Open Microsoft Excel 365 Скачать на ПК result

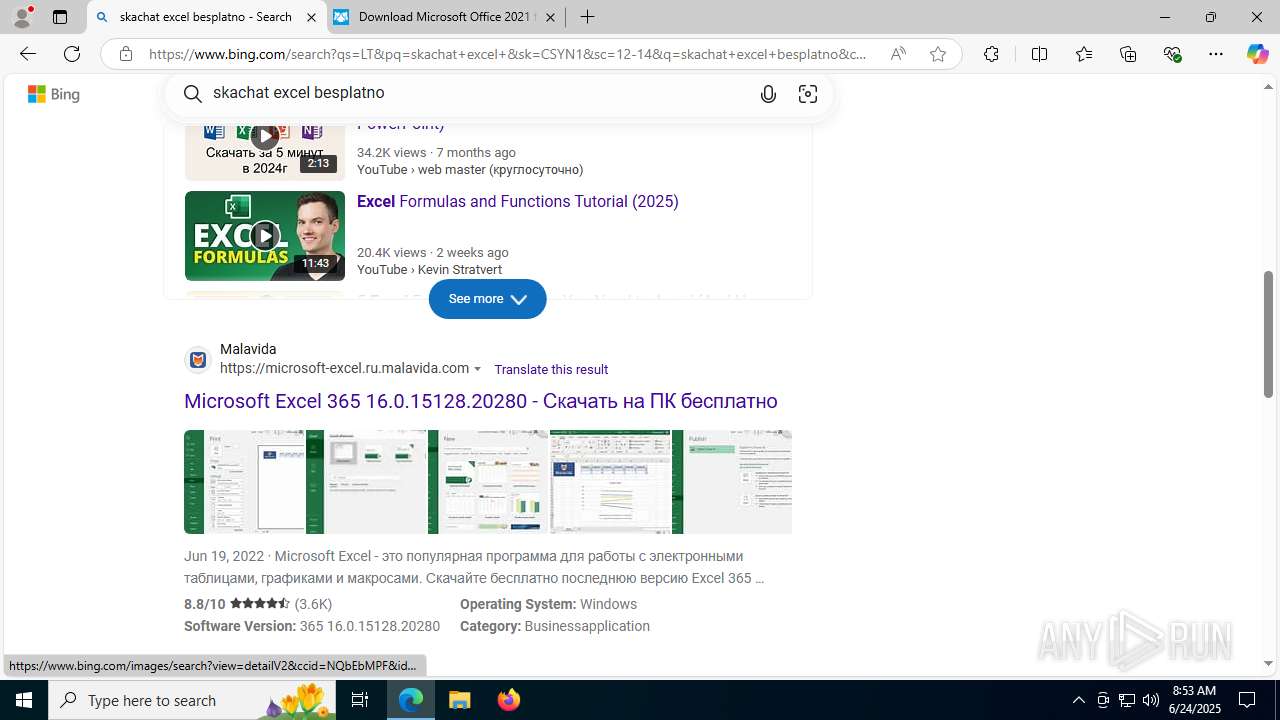(x=481, y=401)
